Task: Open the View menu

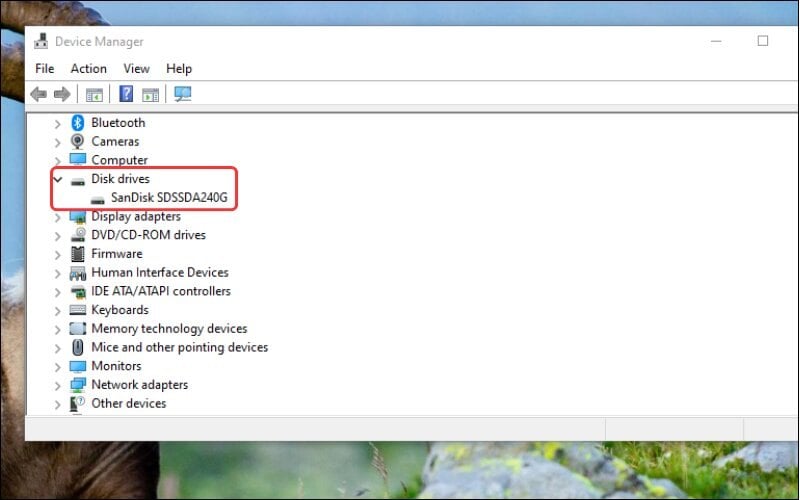Action: pos(136,68)
